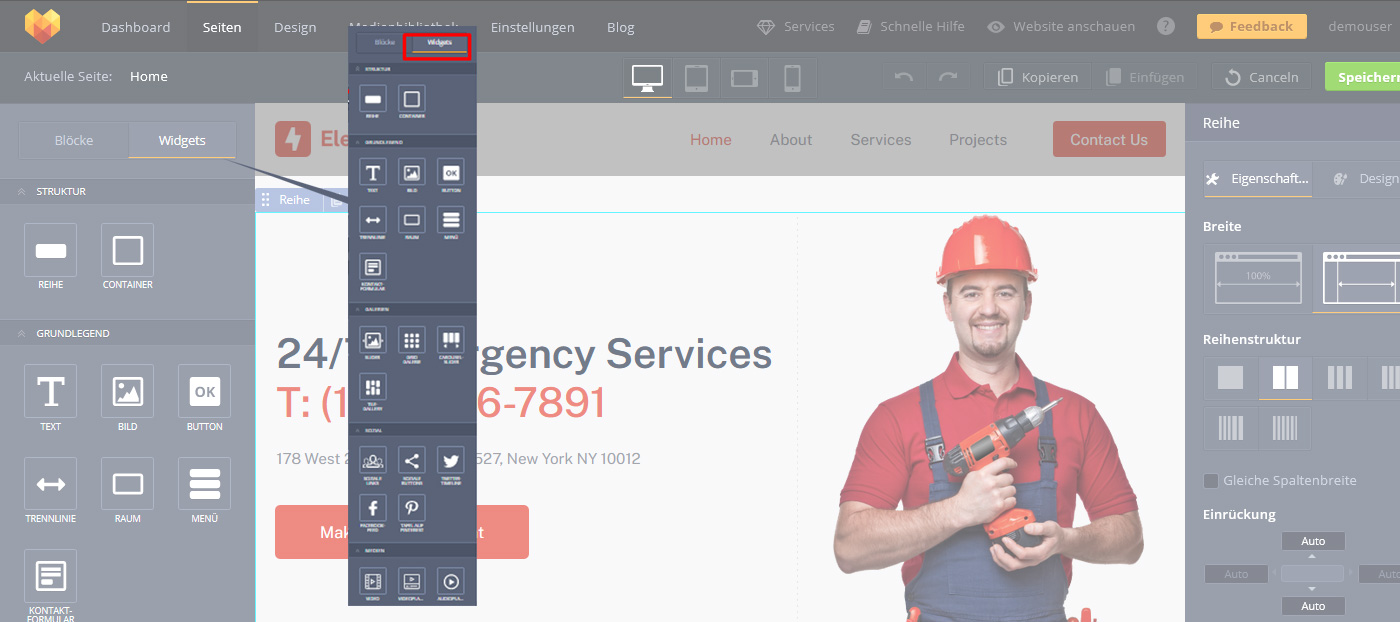Choose the two-column row structure

tap(1285, 378)
